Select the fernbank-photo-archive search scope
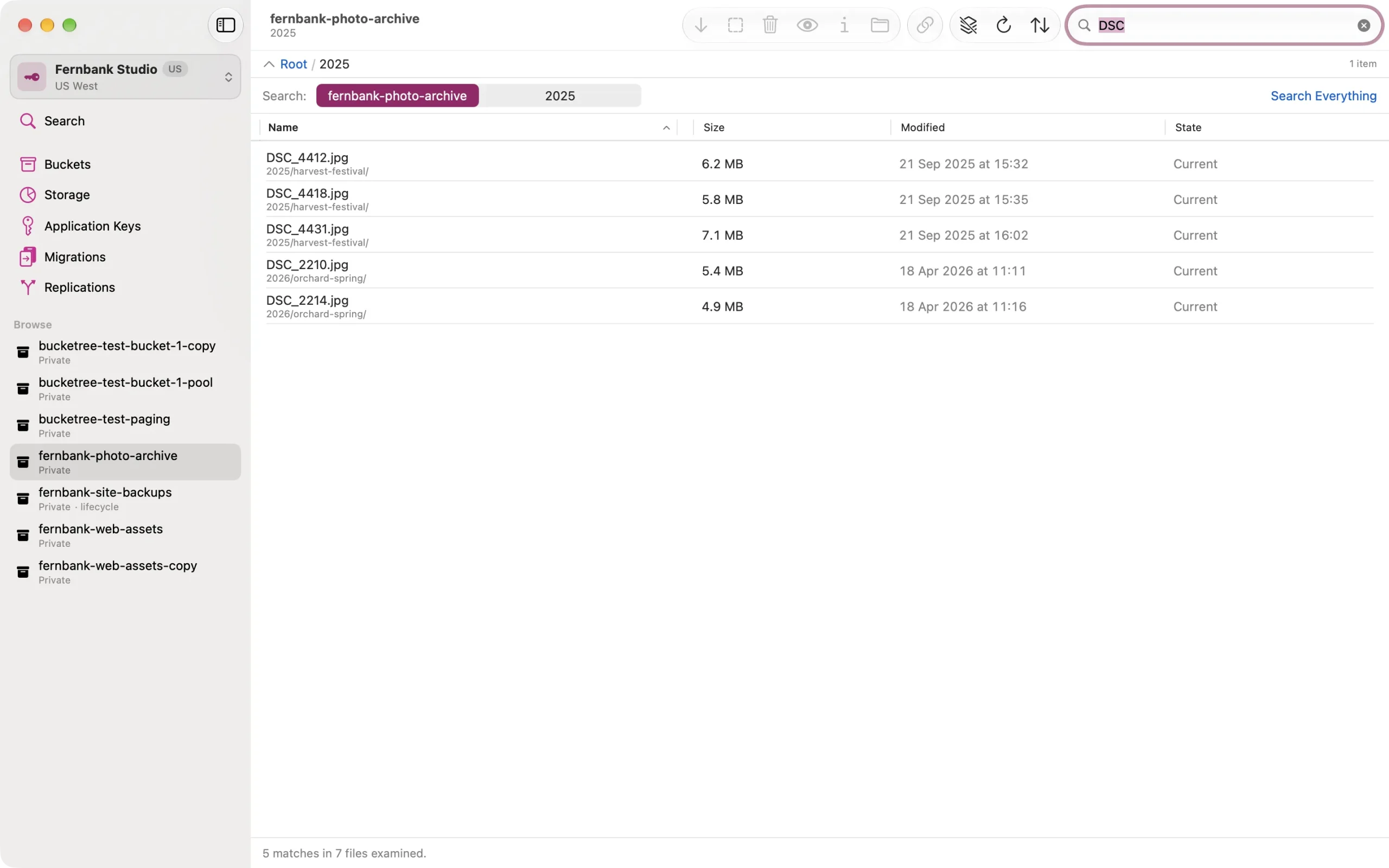 pyautogui.click(x=397, y=96)
